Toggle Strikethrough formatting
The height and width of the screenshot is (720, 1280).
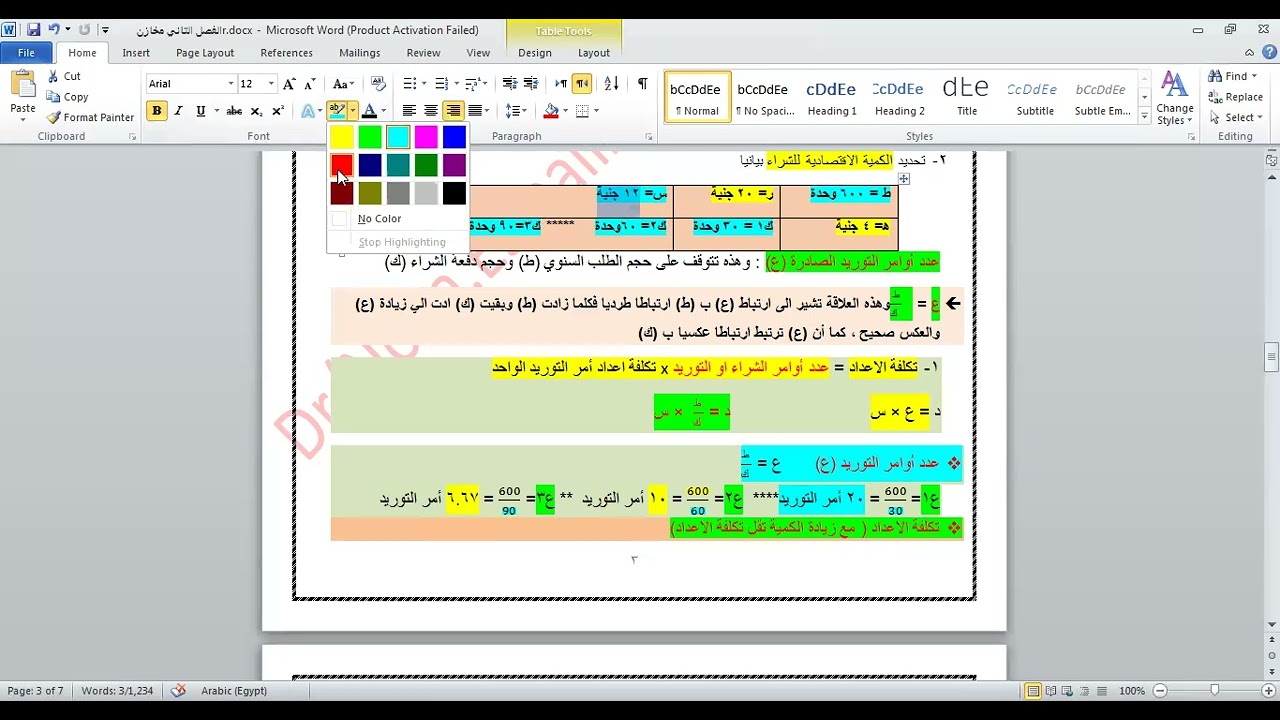click(x=234, y=111)
